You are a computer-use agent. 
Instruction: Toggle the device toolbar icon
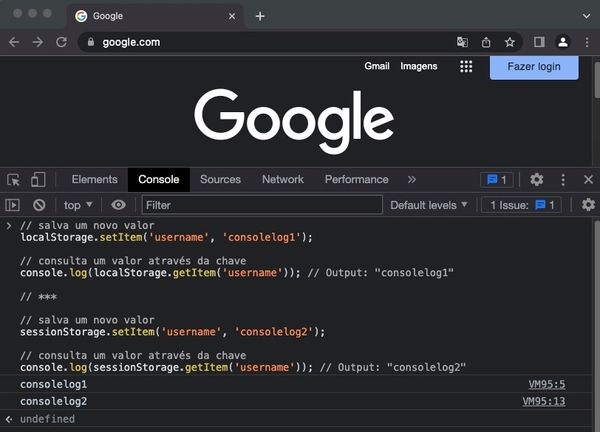pyautogui.click(x=38, y=180)
